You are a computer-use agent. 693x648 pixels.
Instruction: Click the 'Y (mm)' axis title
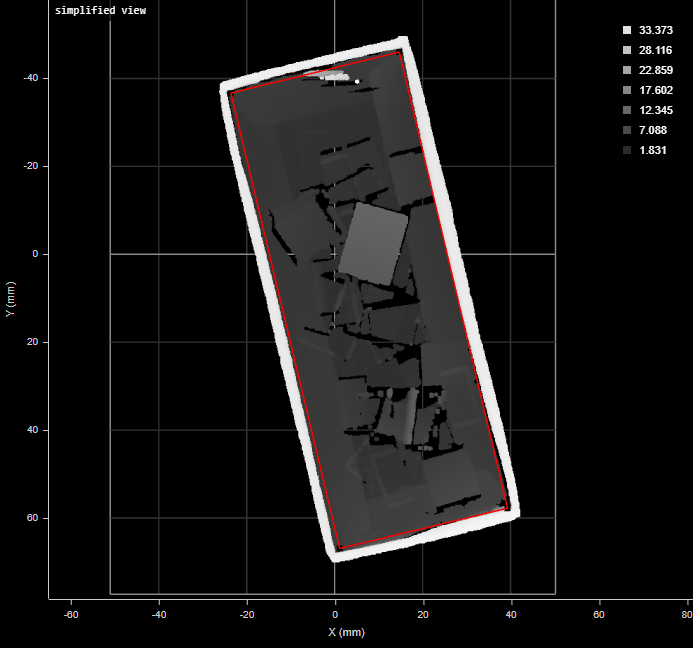pos(11,299)
